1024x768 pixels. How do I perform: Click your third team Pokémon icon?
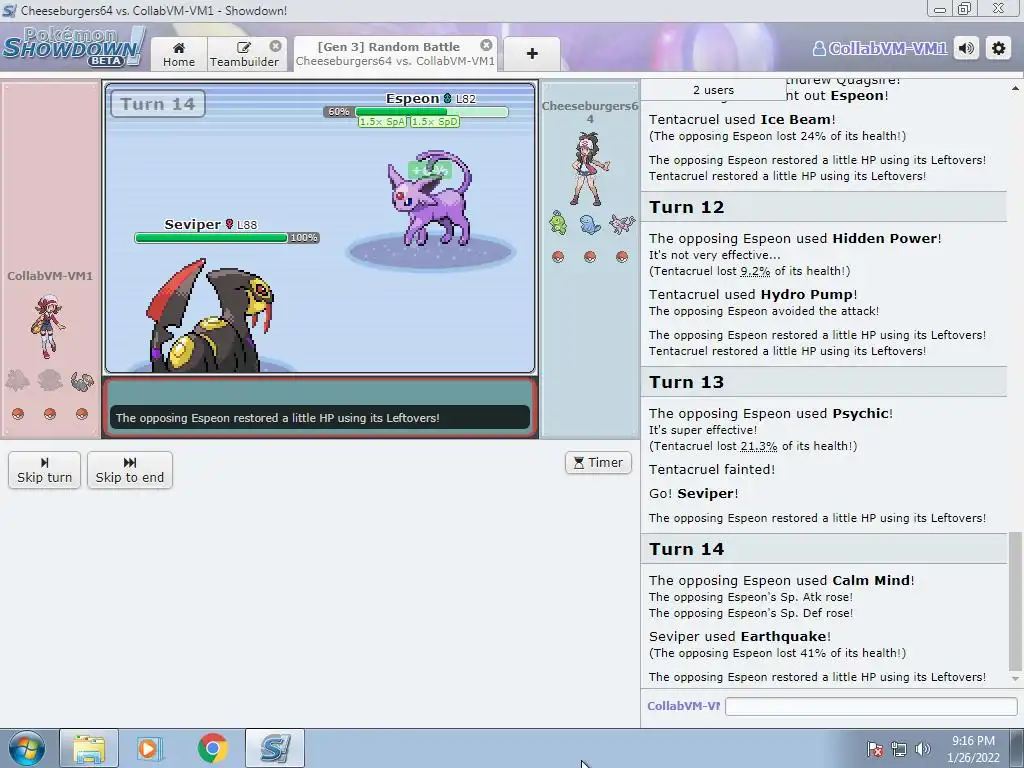[82, 381]
